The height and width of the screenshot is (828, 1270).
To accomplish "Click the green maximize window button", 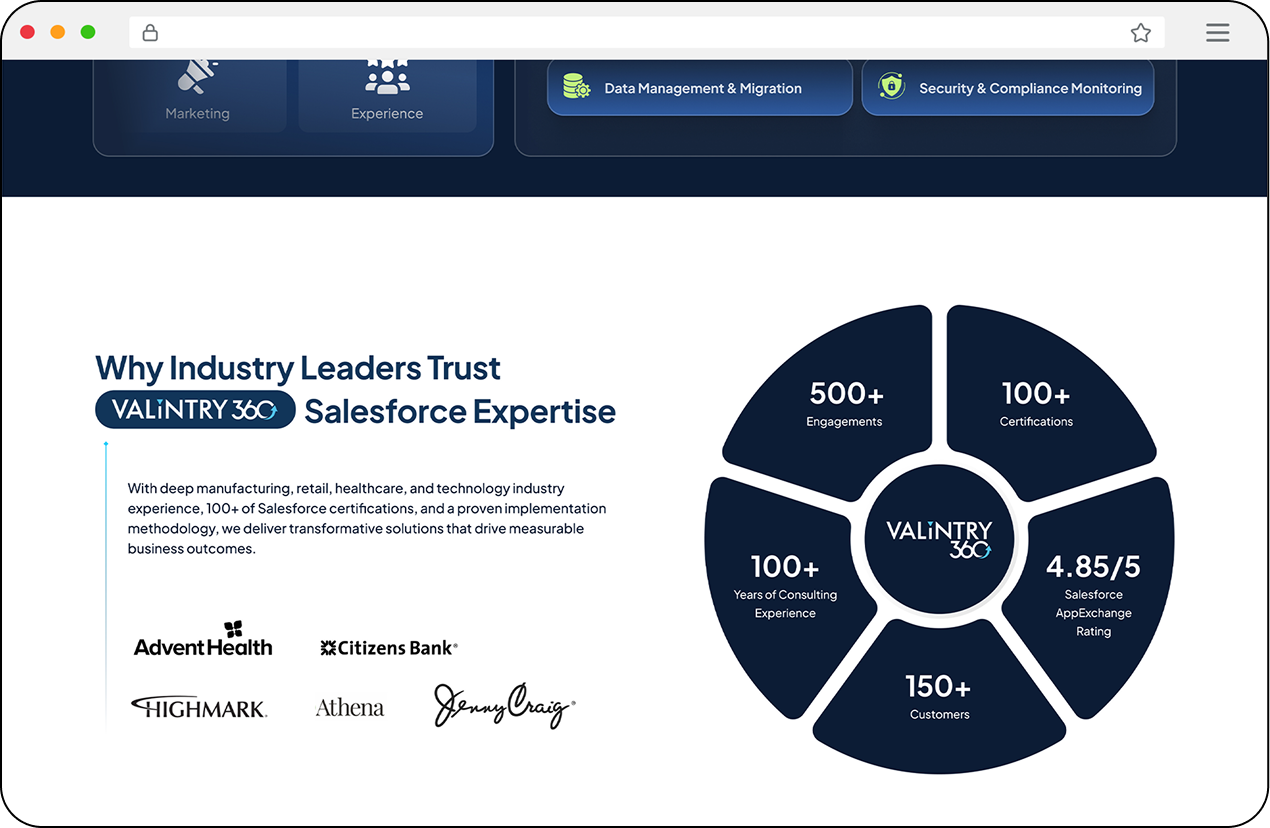I will [x=88, y=32].
